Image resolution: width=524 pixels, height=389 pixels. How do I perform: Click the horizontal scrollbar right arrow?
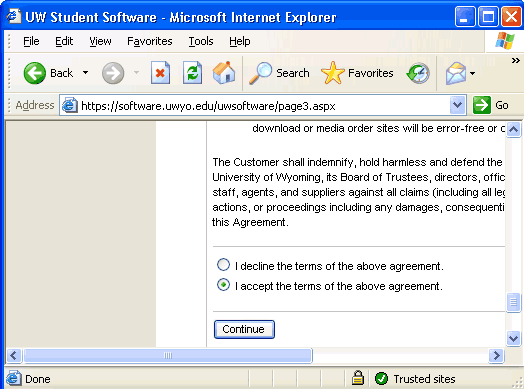pyautogui.click(x=496, y=355)
